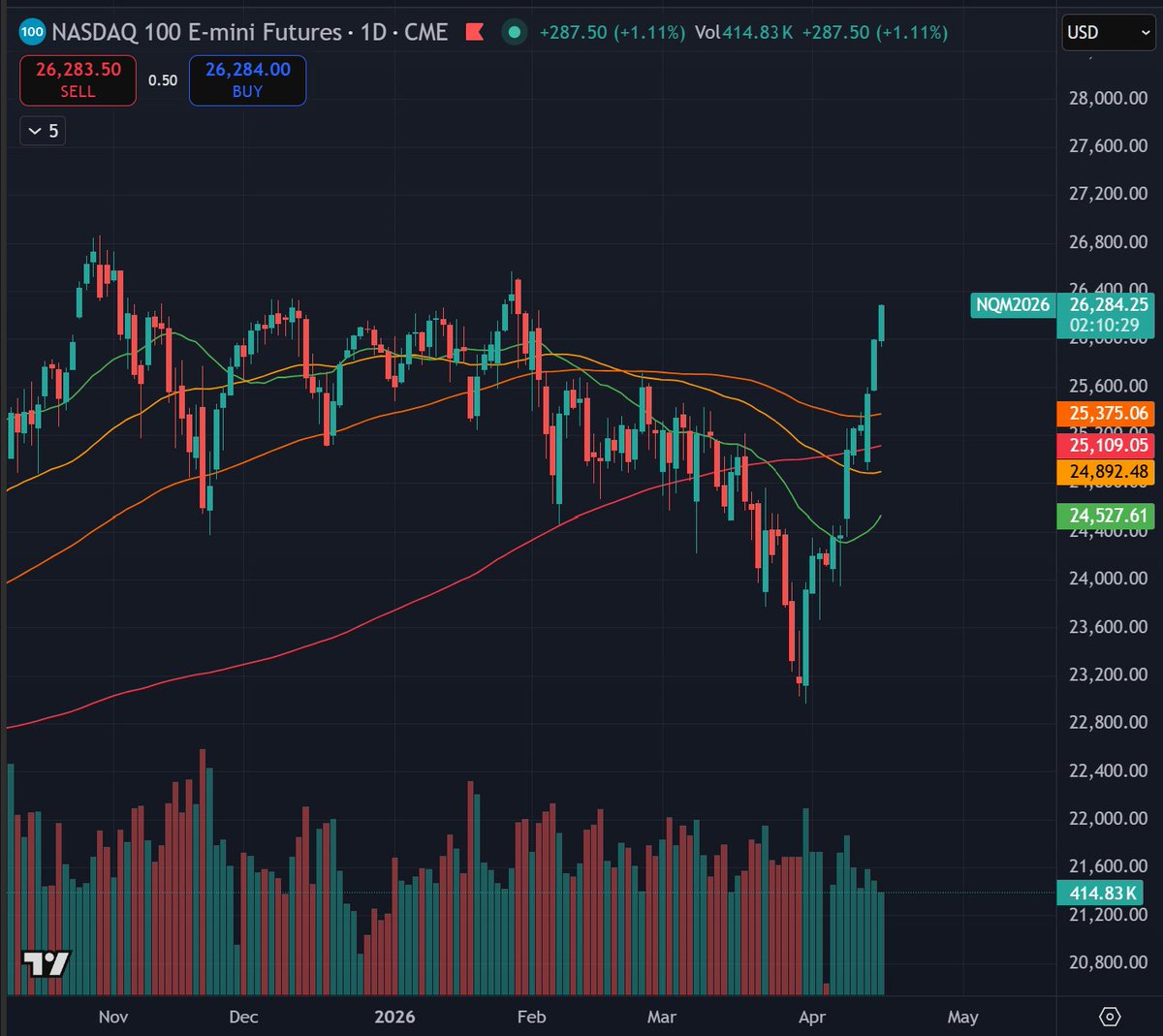This screenshot has height=1036, width=1163.
Task: Expand the collapsed indicators legend showing 5
Action: coord(43,131)
